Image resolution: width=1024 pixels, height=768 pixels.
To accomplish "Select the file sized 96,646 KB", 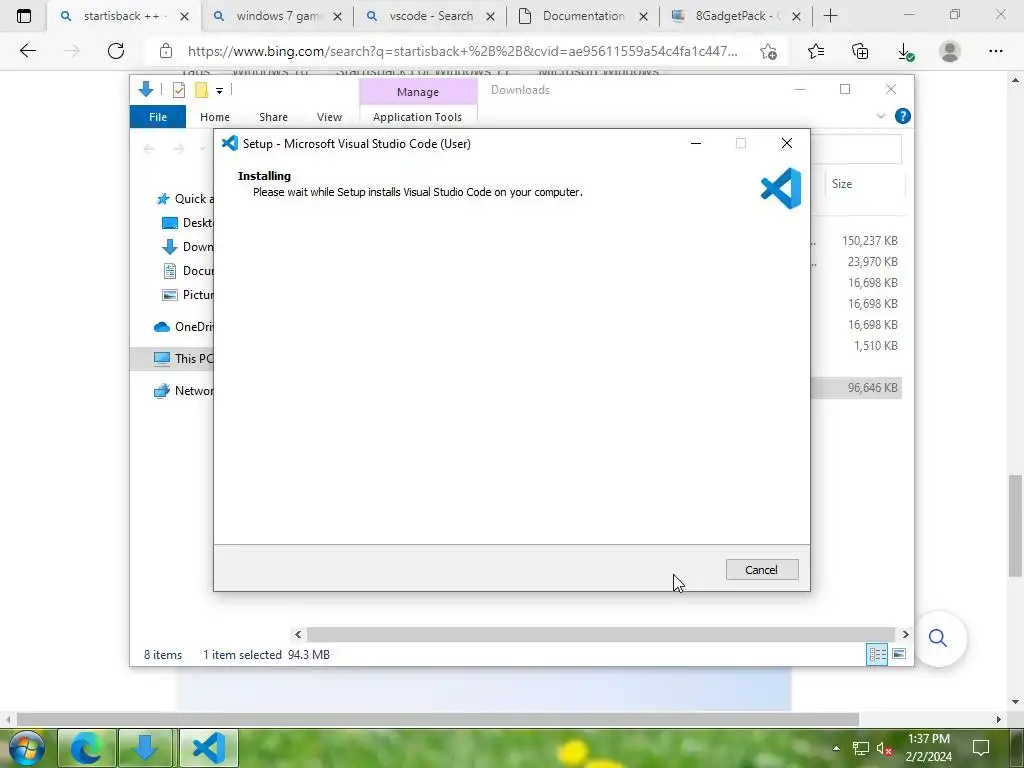I will coord(856,388).
